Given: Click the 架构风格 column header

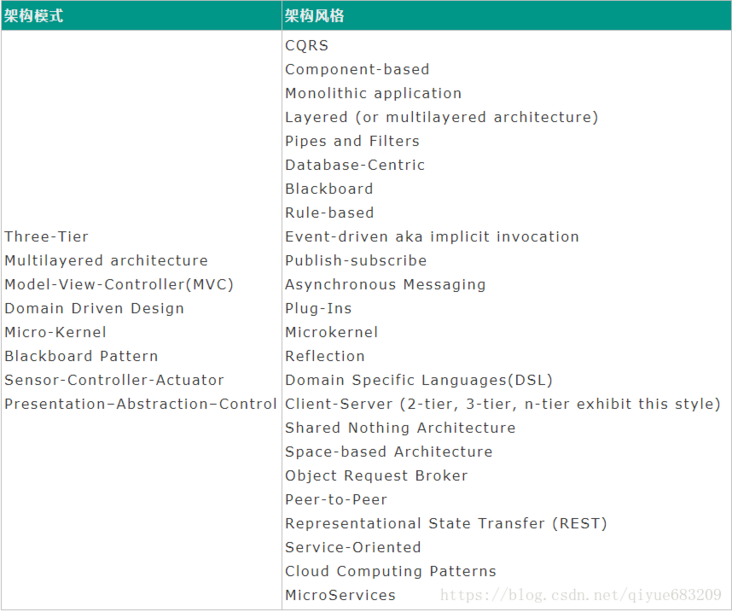Looking at the screenshot, I should (315, 16).
